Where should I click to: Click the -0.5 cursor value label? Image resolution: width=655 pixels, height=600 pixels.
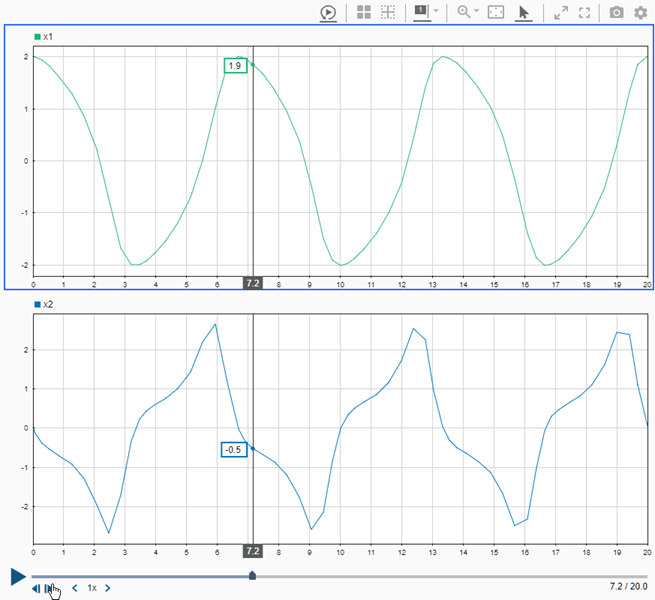234,450
